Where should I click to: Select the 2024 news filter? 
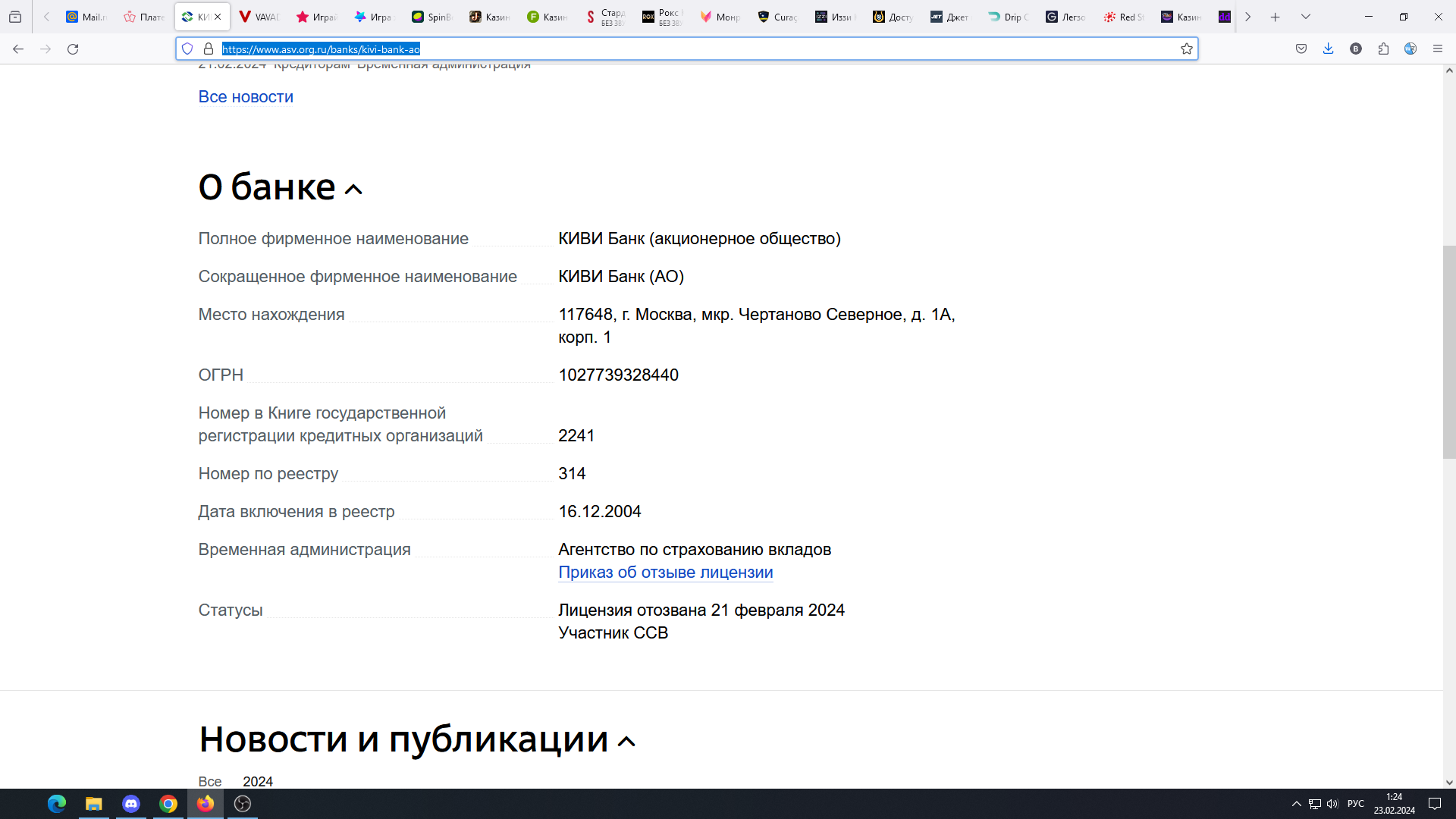coord(258,781)
